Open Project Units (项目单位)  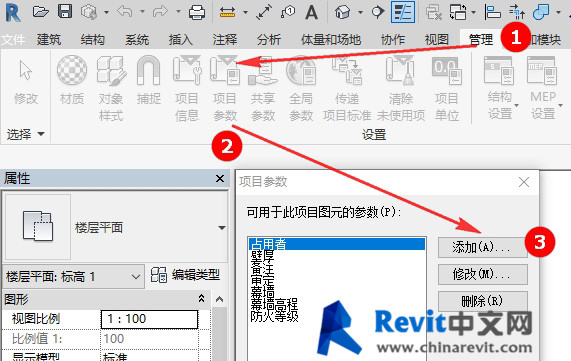[447, 88]
